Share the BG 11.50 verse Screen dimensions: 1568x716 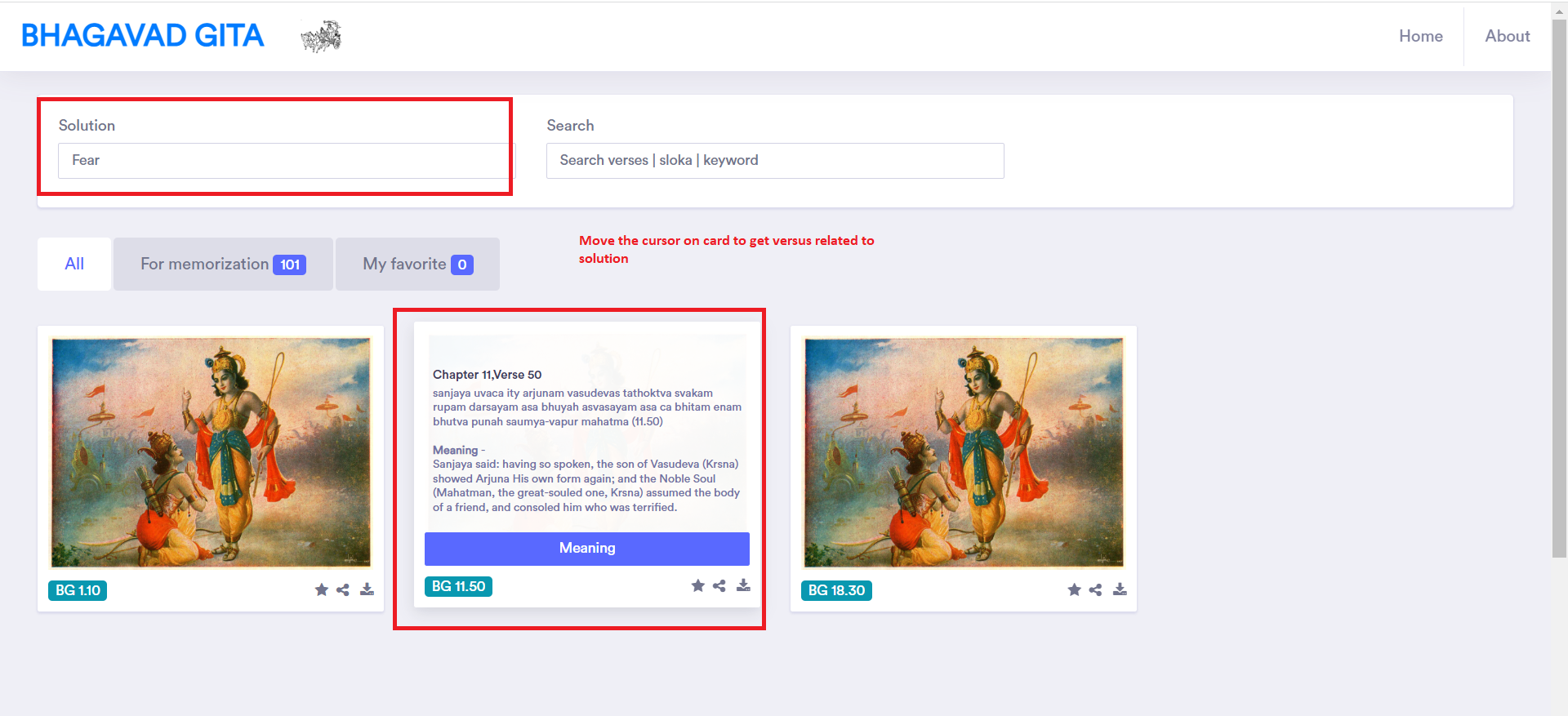(x=719, y=585)
